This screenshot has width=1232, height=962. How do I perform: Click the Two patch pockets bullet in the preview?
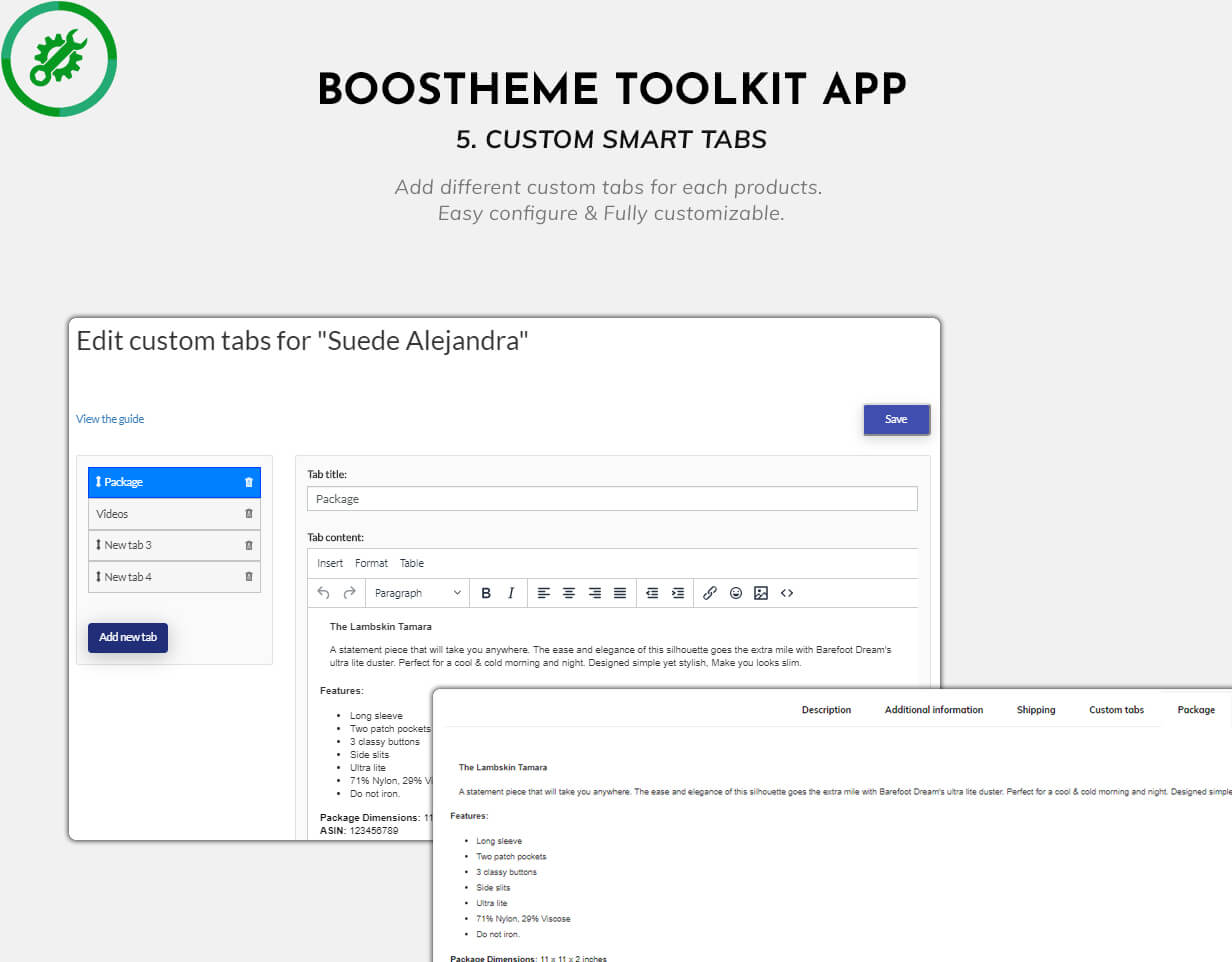[511, 857]
